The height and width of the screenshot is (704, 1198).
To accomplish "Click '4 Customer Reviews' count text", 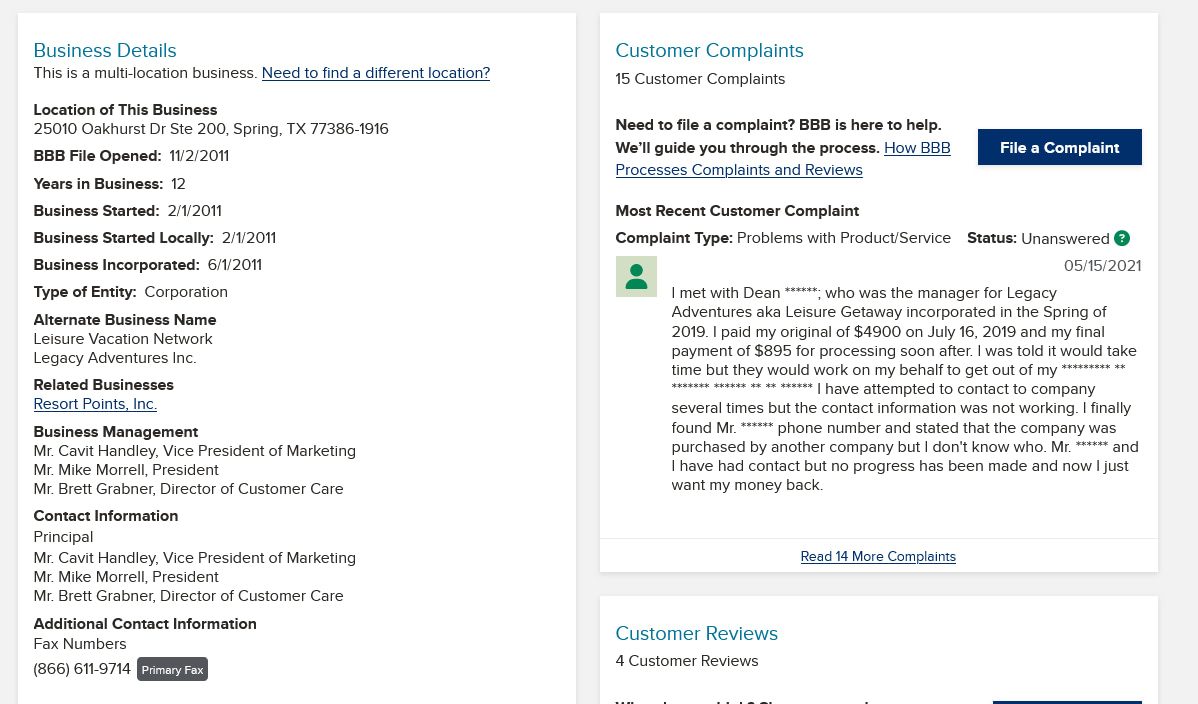I will tap(687, 660).
